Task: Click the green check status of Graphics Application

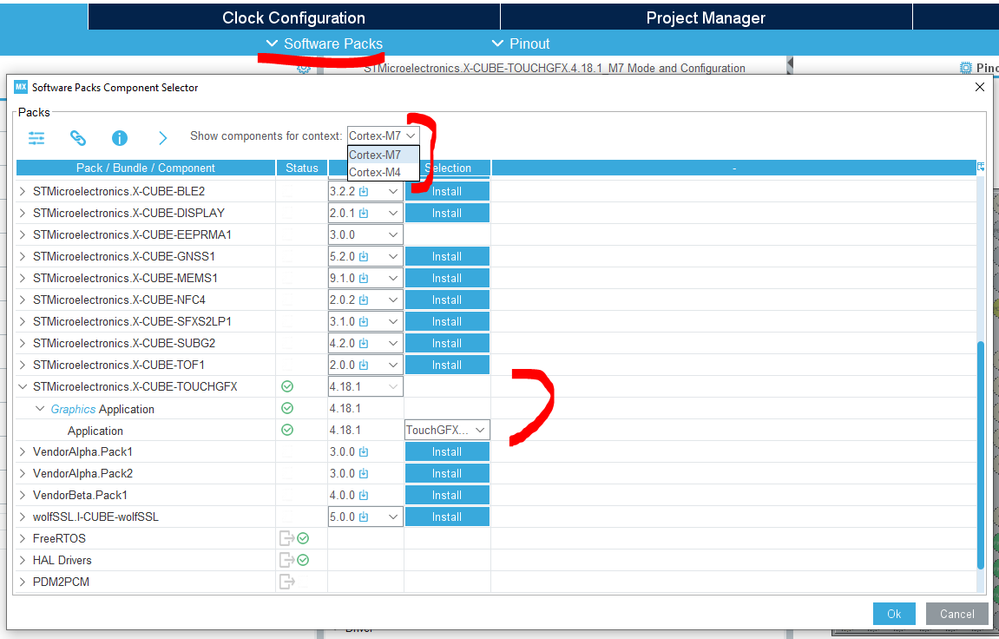Action: pos(287,408)
